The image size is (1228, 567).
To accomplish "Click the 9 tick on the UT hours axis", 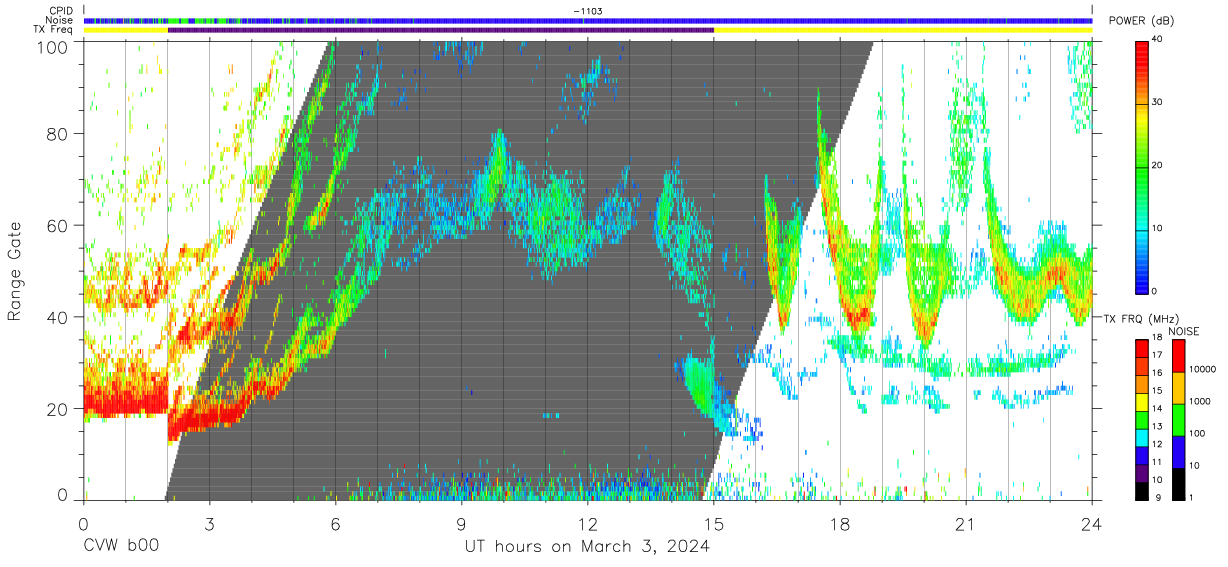I will click(x=462, y=523).
